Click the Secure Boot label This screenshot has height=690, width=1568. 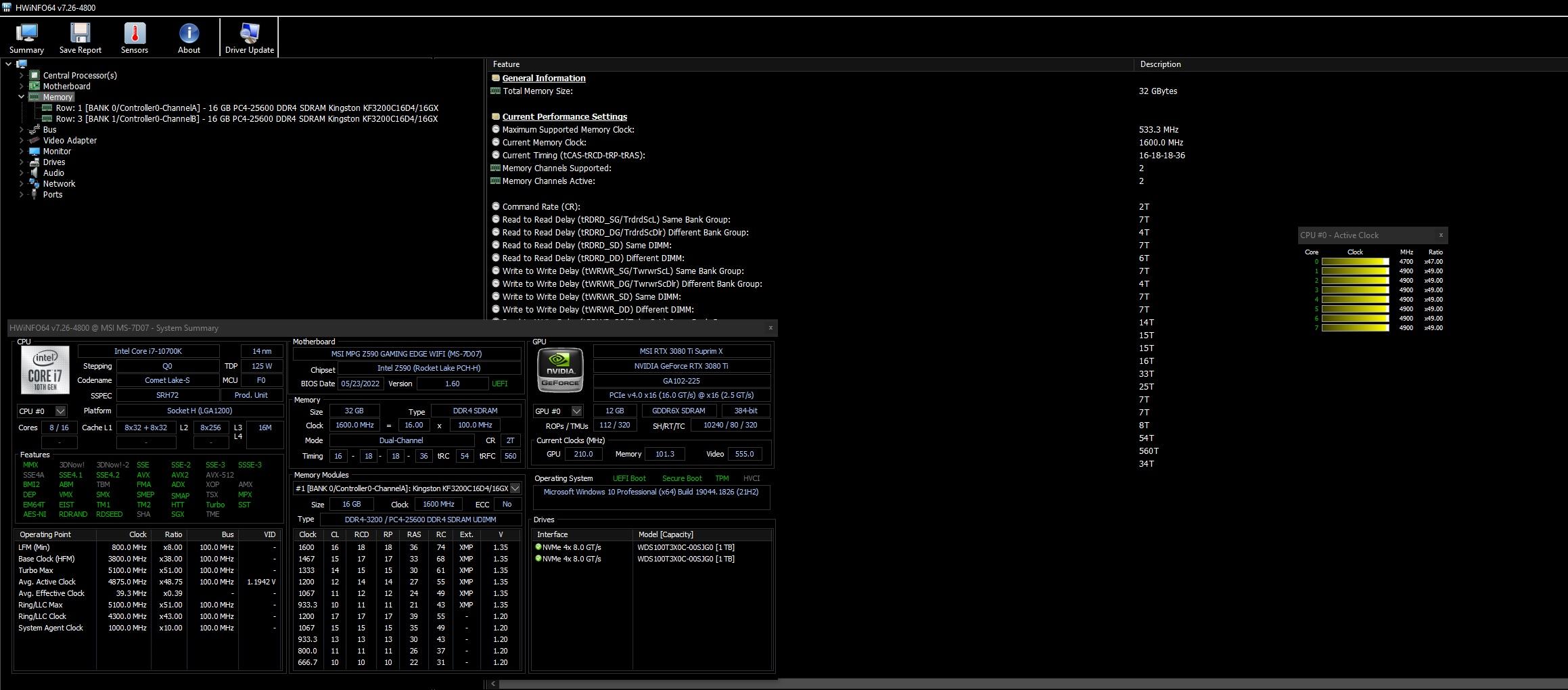[682, 478]
